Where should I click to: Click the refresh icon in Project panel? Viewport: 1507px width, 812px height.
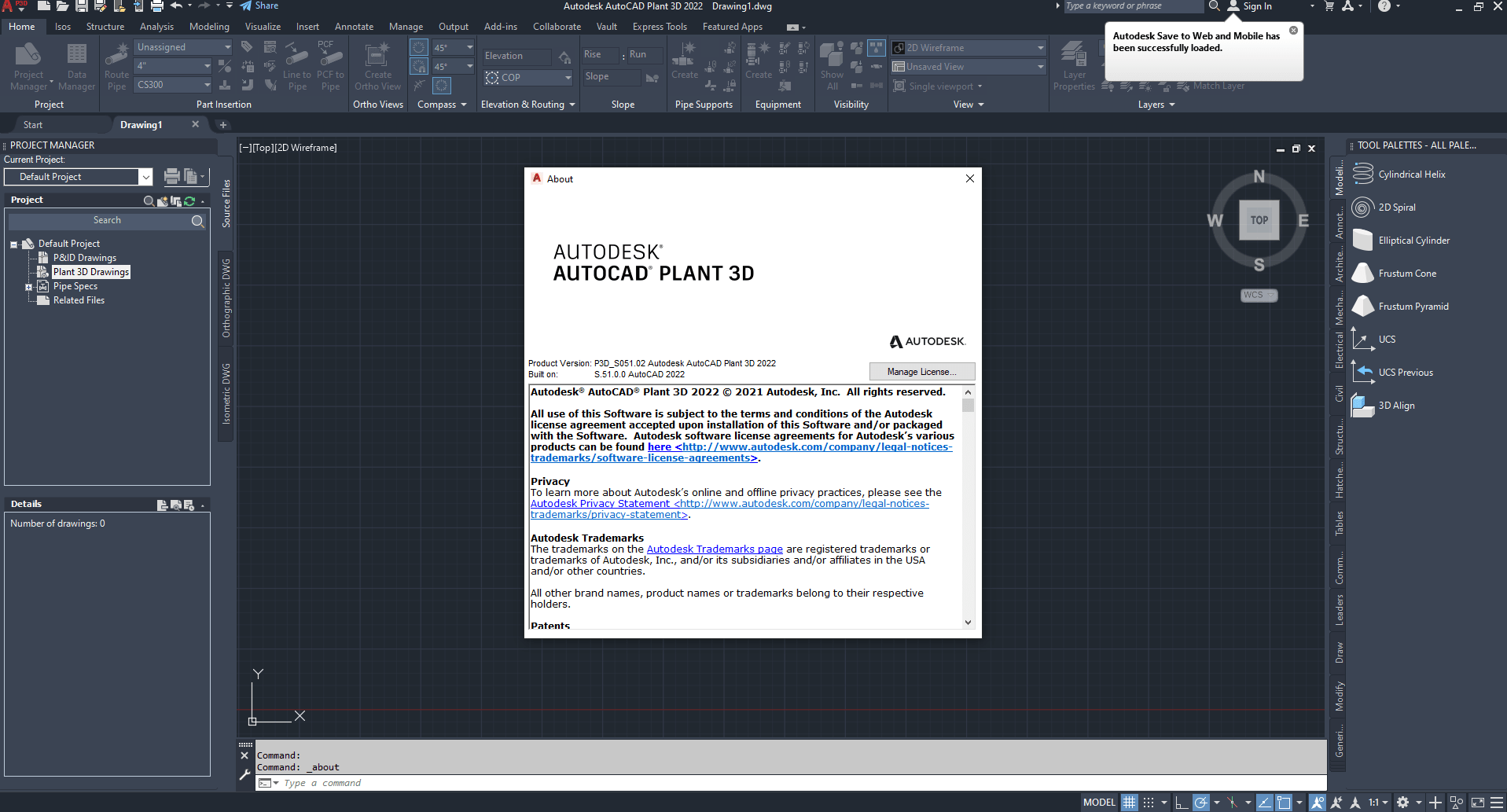pyautogui.click(x=189, y=201)
